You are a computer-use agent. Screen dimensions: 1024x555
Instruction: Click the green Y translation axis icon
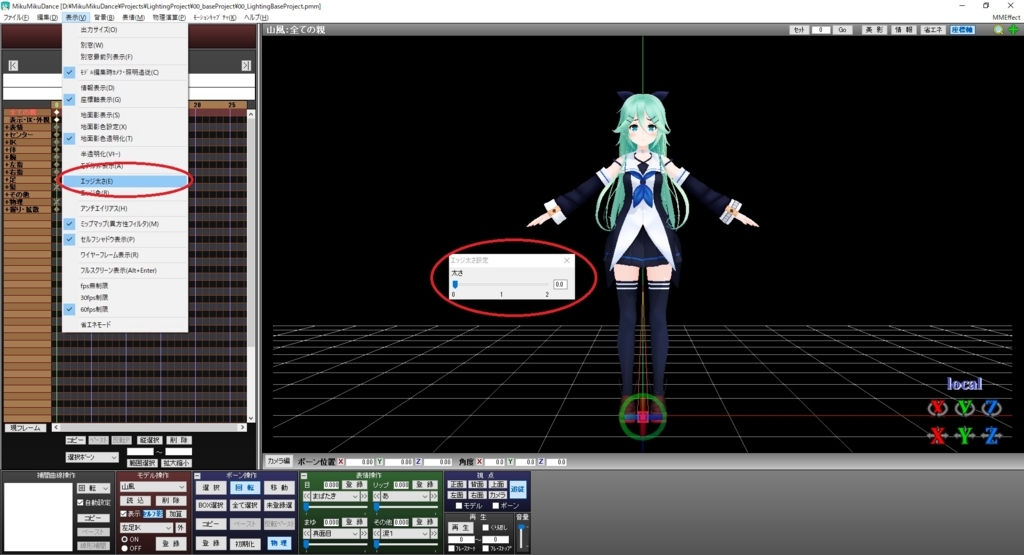(965, 435)
